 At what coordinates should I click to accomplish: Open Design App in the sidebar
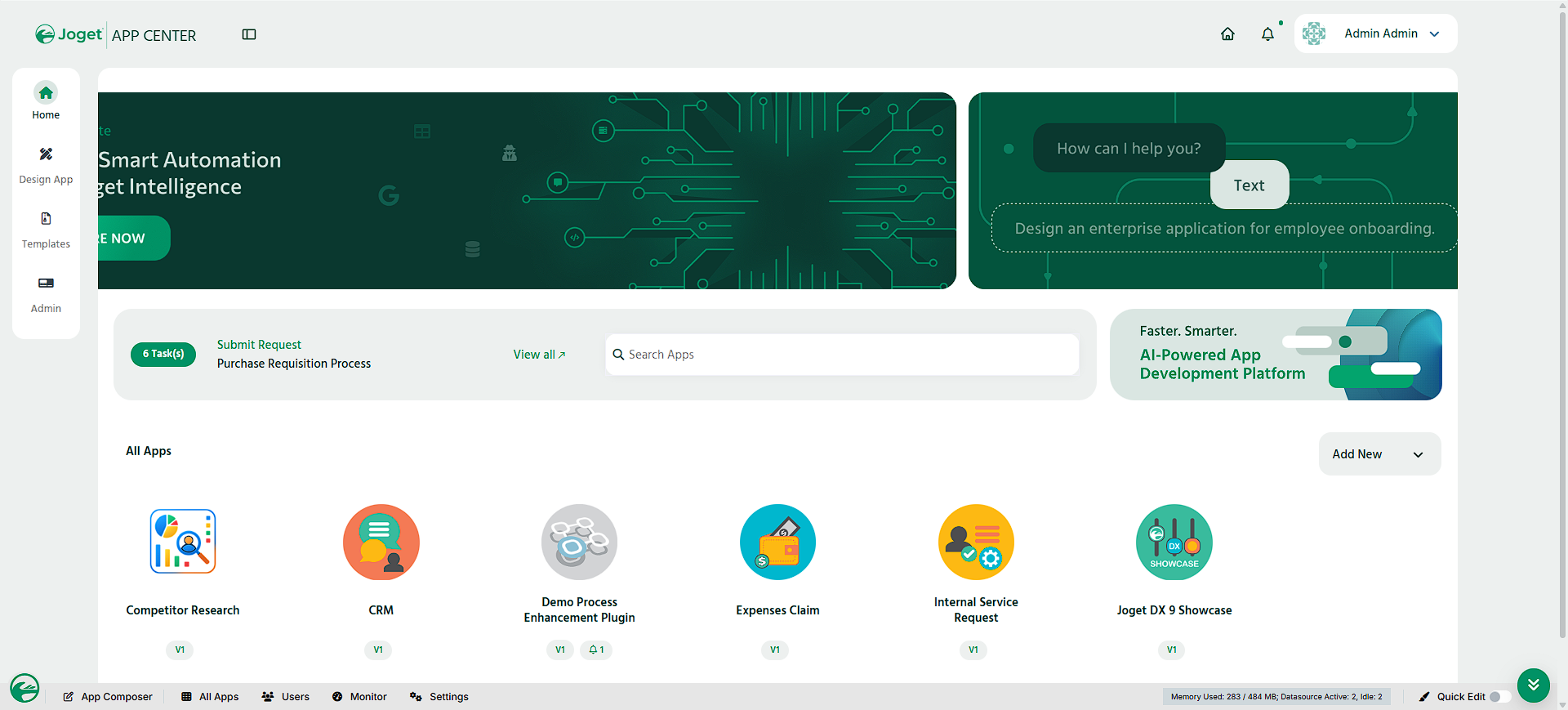[x=46, y=166]
